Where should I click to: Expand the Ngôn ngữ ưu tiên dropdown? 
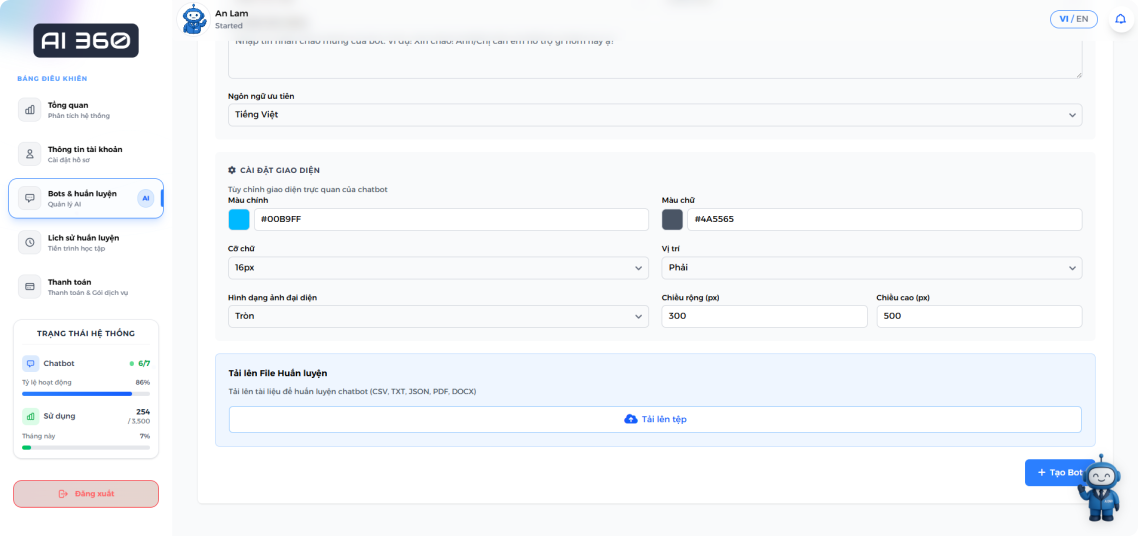655,115
